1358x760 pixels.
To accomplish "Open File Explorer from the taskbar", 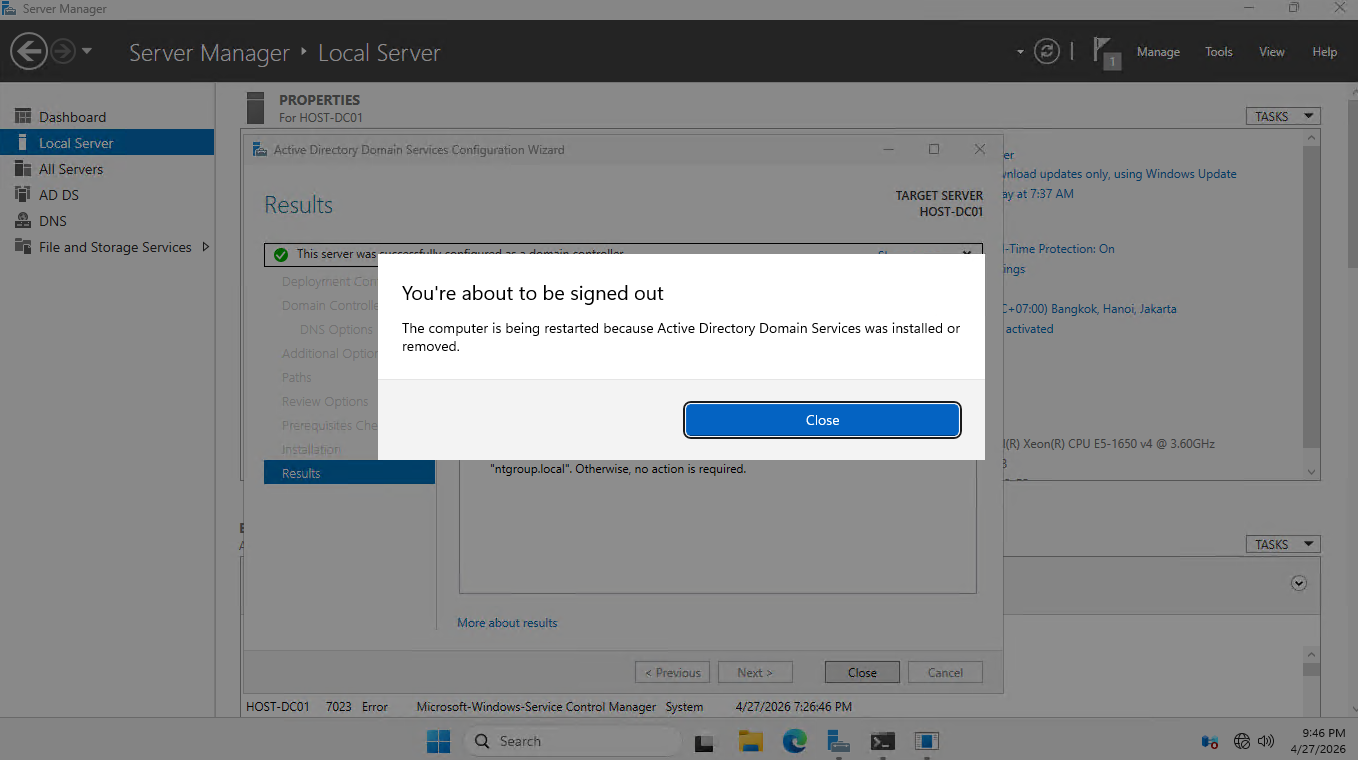I will (750, 741).
